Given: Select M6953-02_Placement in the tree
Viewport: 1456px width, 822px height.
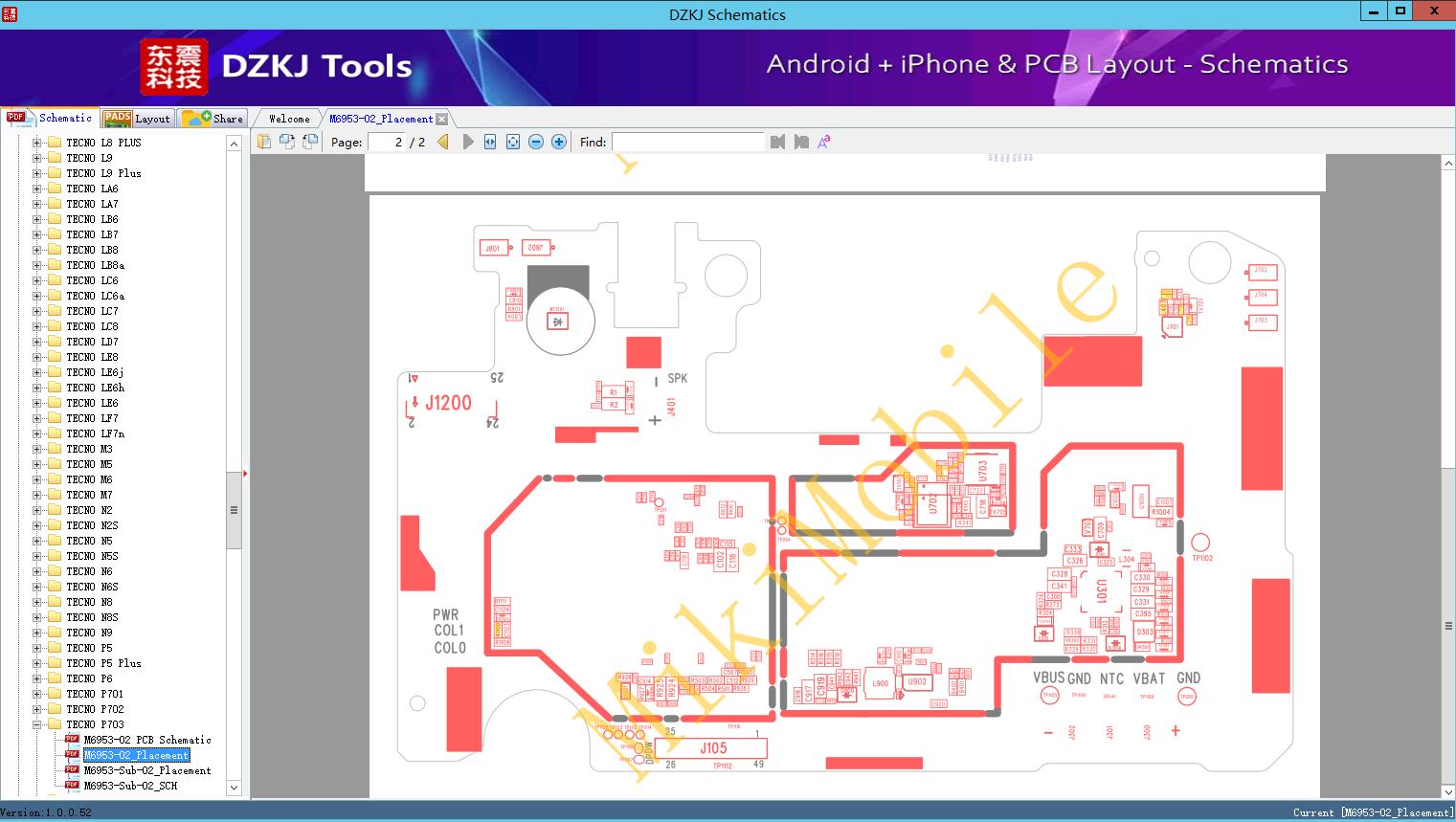Looking at the screenshot, I should pyautogui.click(x=136, y=755).
